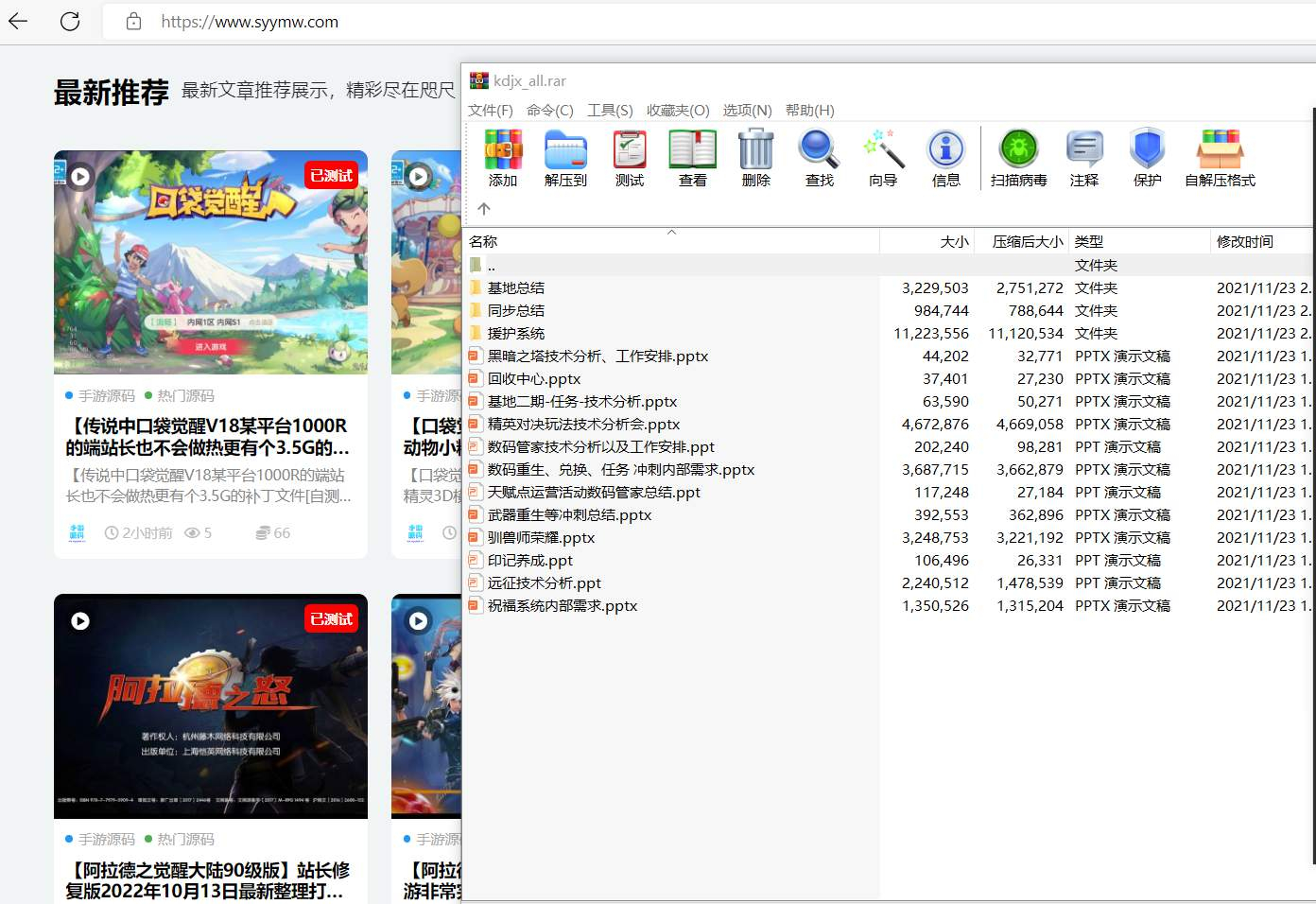1316x904 pixels.
Task: Launch the 向导 (Wizard) wand icon
Action: 883,149
